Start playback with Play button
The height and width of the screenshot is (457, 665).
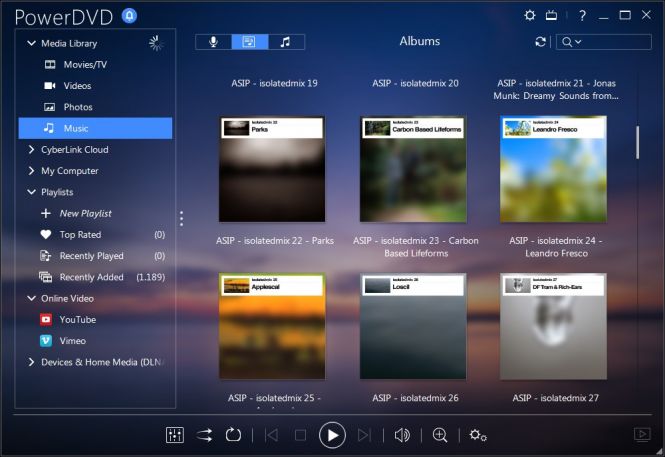(x=332, y=435)
